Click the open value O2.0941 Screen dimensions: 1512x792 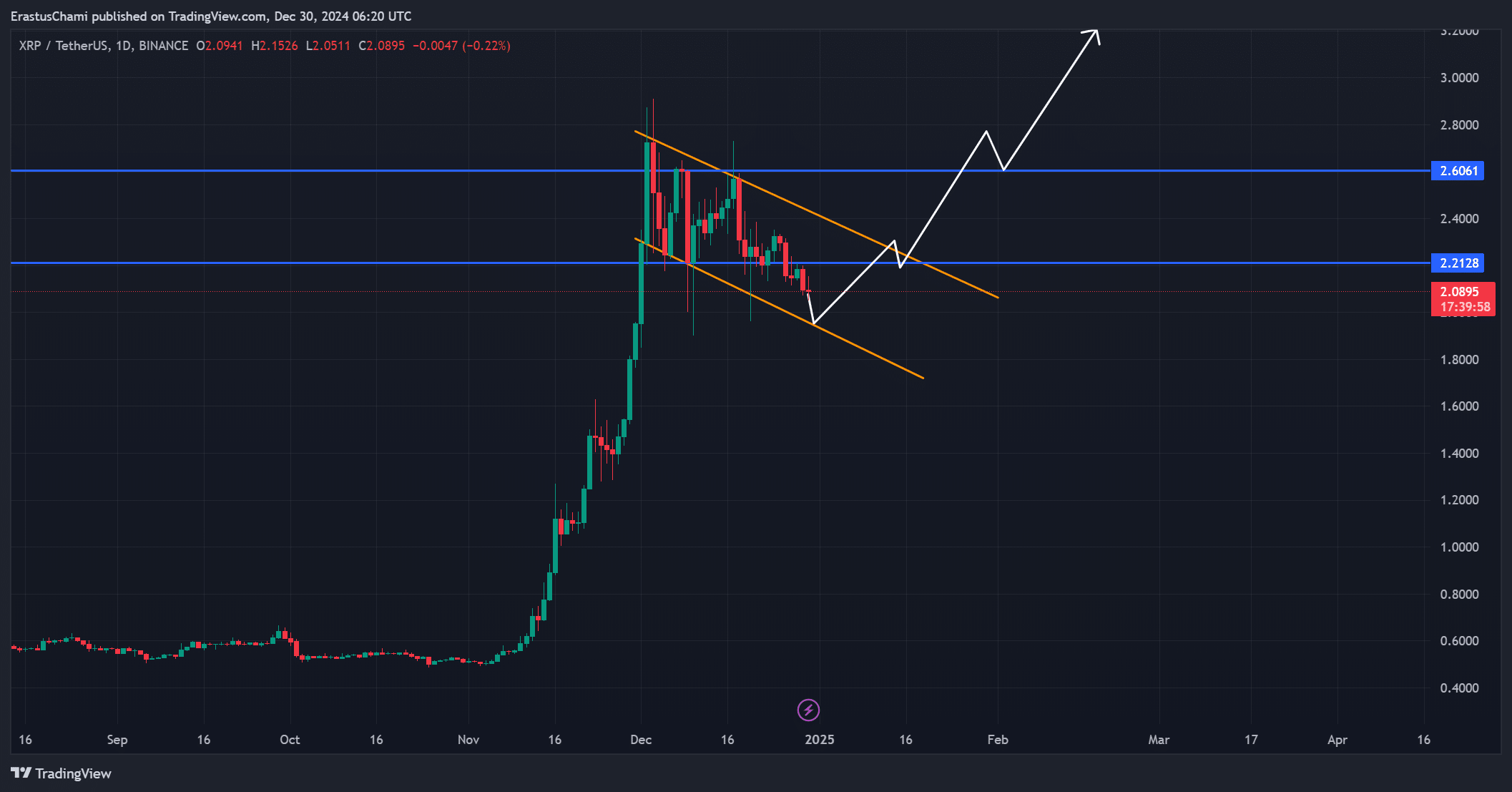click(219, 46)
